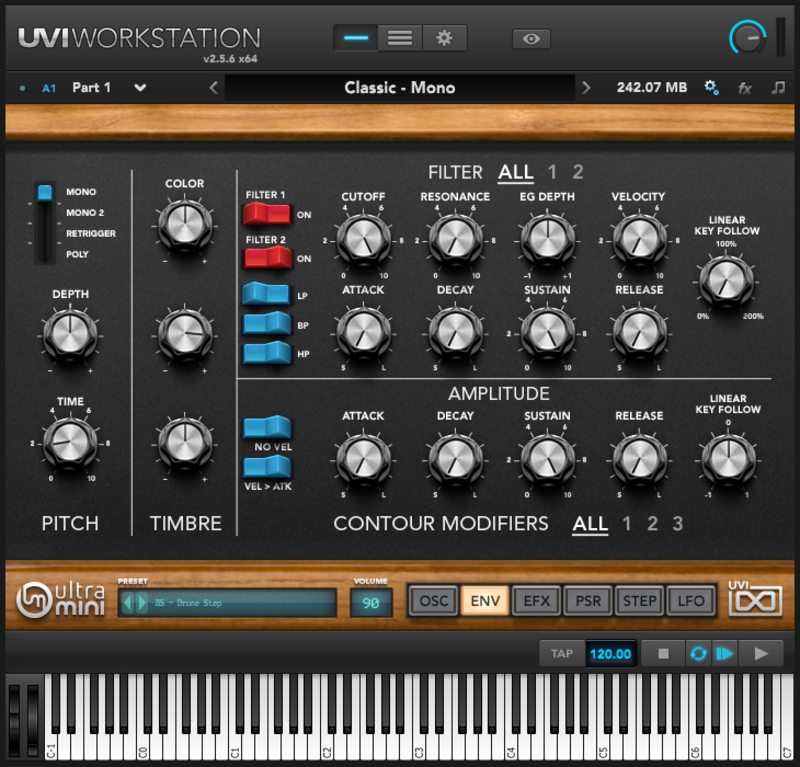Viewport: 800px width, 767px height.
Task: Click the amplitude SUSTAIN knob
Action: pyautogui.click(x=547, y=459)
